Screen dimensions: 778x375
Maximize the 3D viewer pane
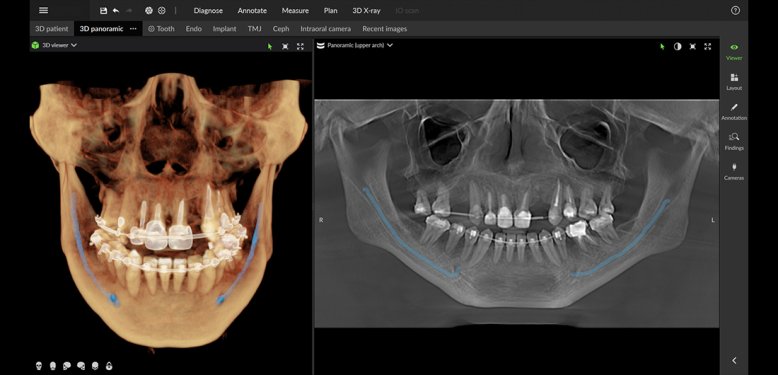(300, 46)
